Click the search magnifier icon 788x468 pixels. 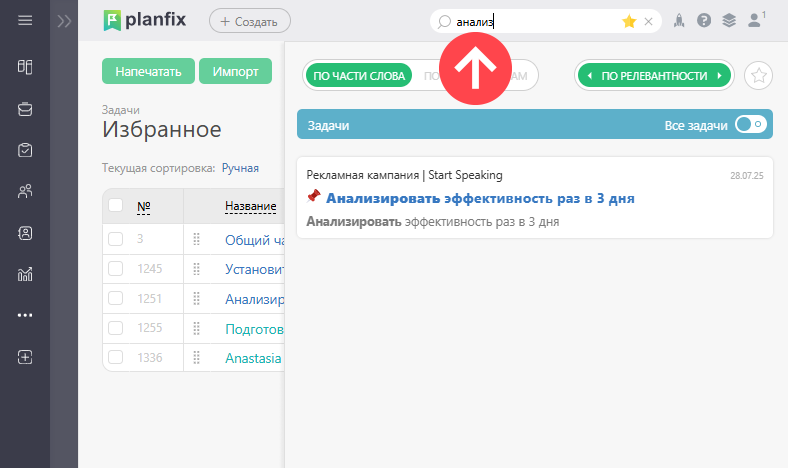[444, 22]
